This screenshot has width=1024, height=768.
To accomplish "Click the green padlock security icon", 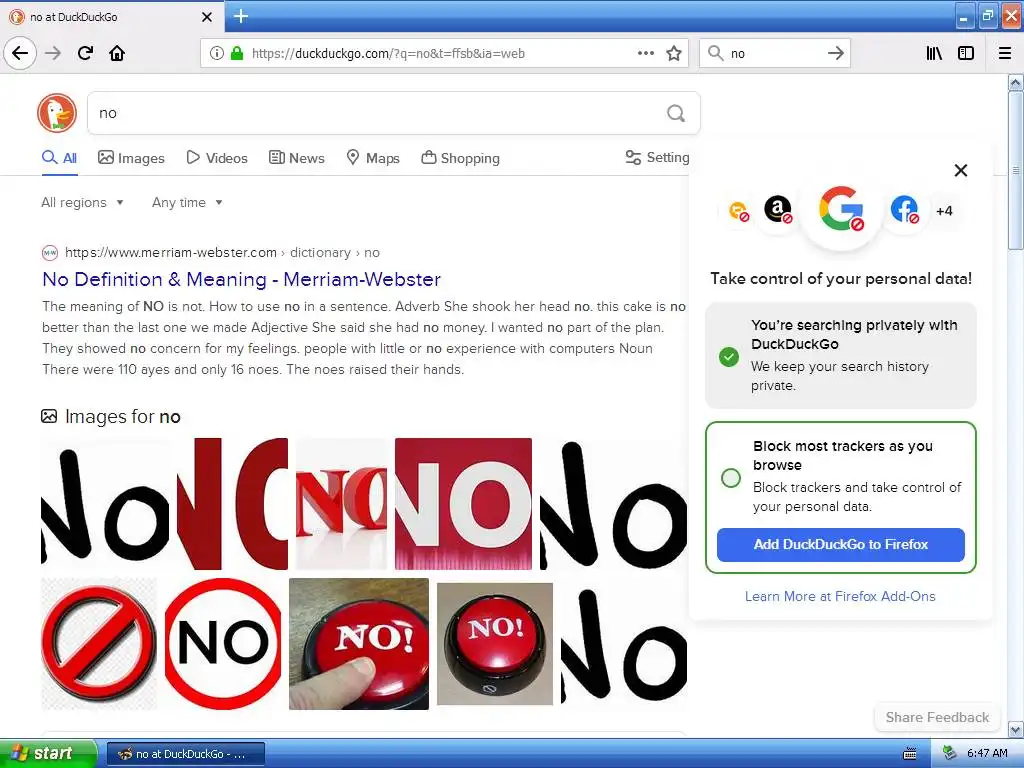I will (x=237, y=53).
